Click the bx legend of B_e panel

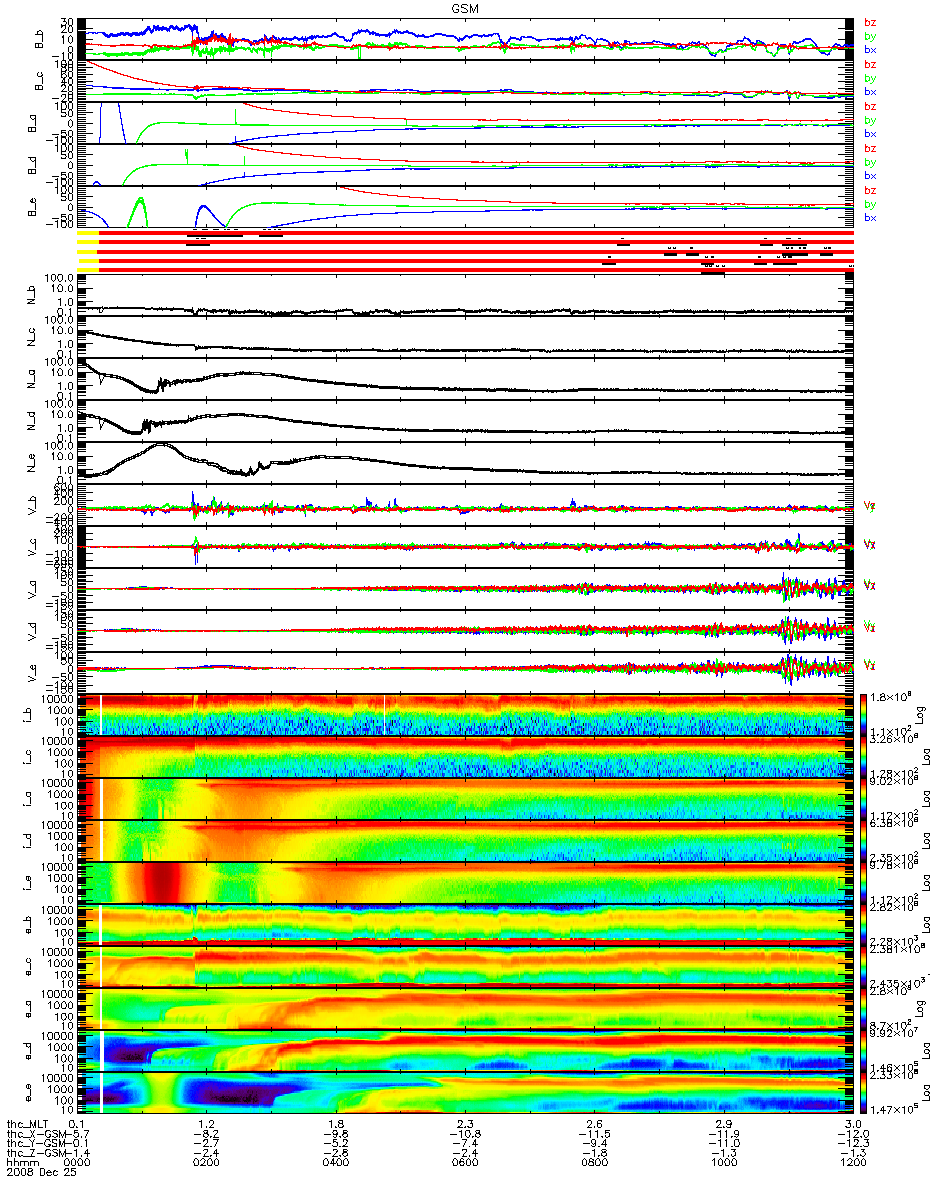pyautogui.click(x=870, y=217)
